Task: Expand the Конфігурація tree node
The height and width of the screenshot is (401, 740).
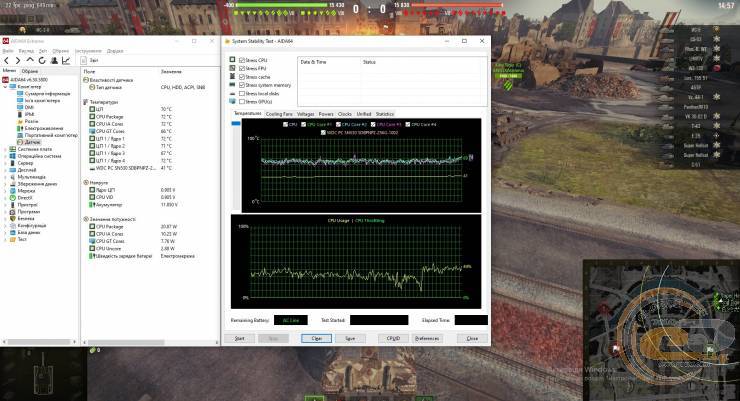Action: (6, 226)
